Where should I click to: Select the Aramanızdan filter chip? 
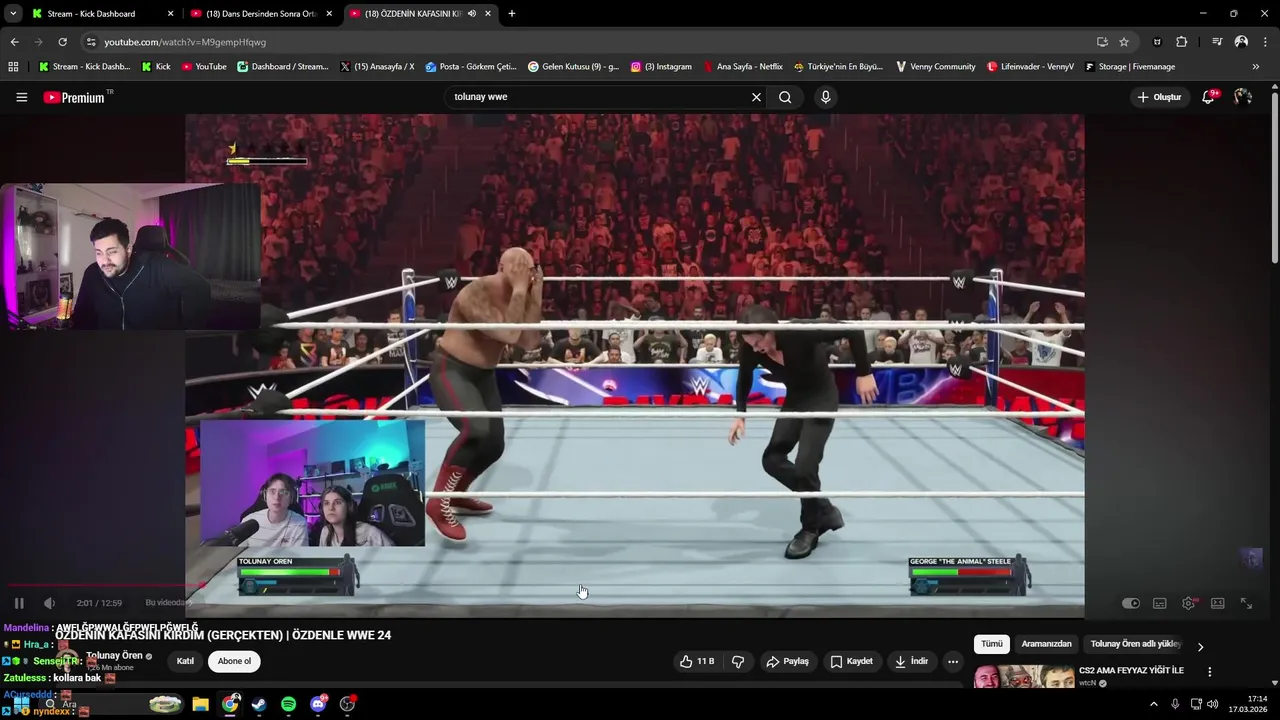[1046, 644]
